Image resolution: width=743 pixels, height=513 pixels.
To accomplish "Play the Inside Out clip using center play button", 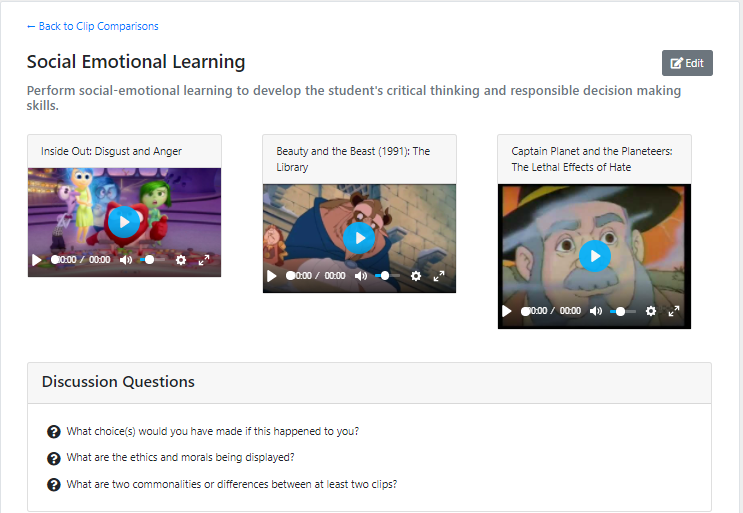I will [124, 222].
